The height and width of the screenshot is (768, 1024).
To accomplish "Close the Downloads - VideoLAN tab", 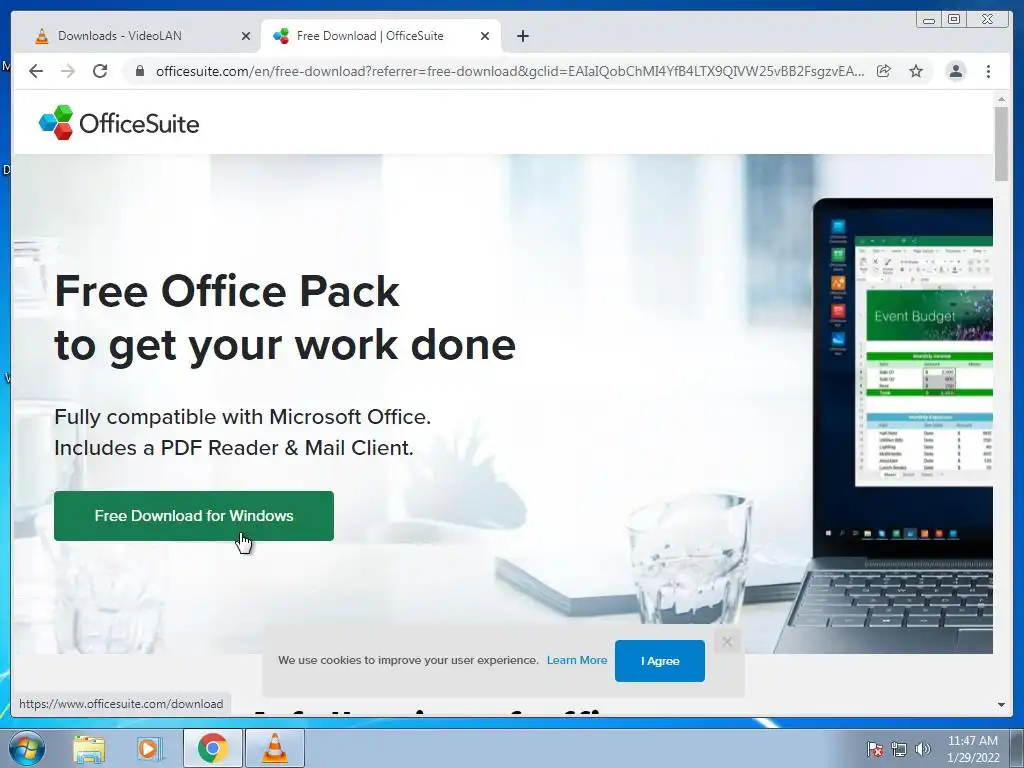I will point(246,36).
